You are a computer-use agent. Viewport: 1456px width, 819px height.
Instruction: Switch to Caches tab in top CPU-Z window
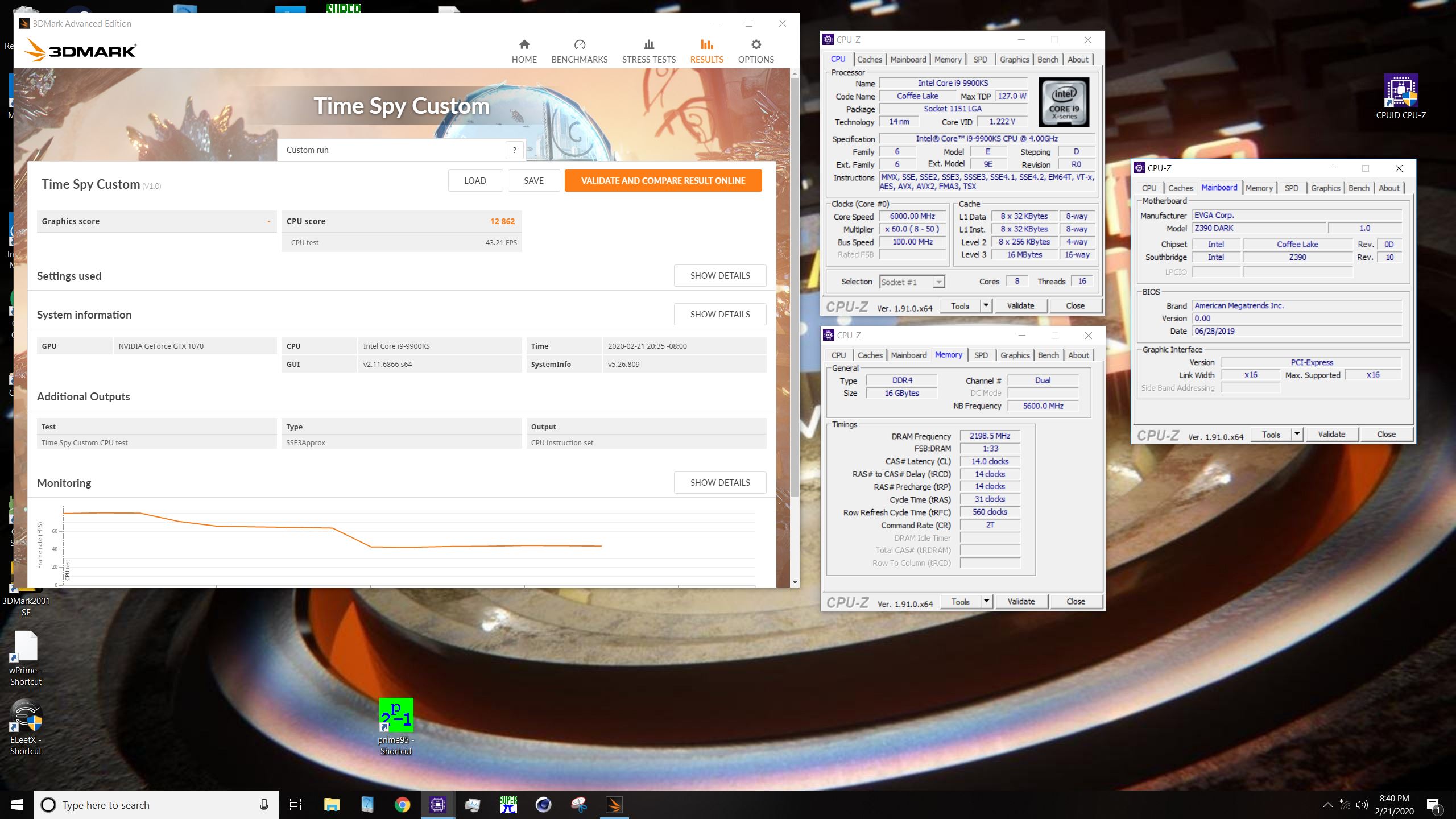(x=870, y=60)
